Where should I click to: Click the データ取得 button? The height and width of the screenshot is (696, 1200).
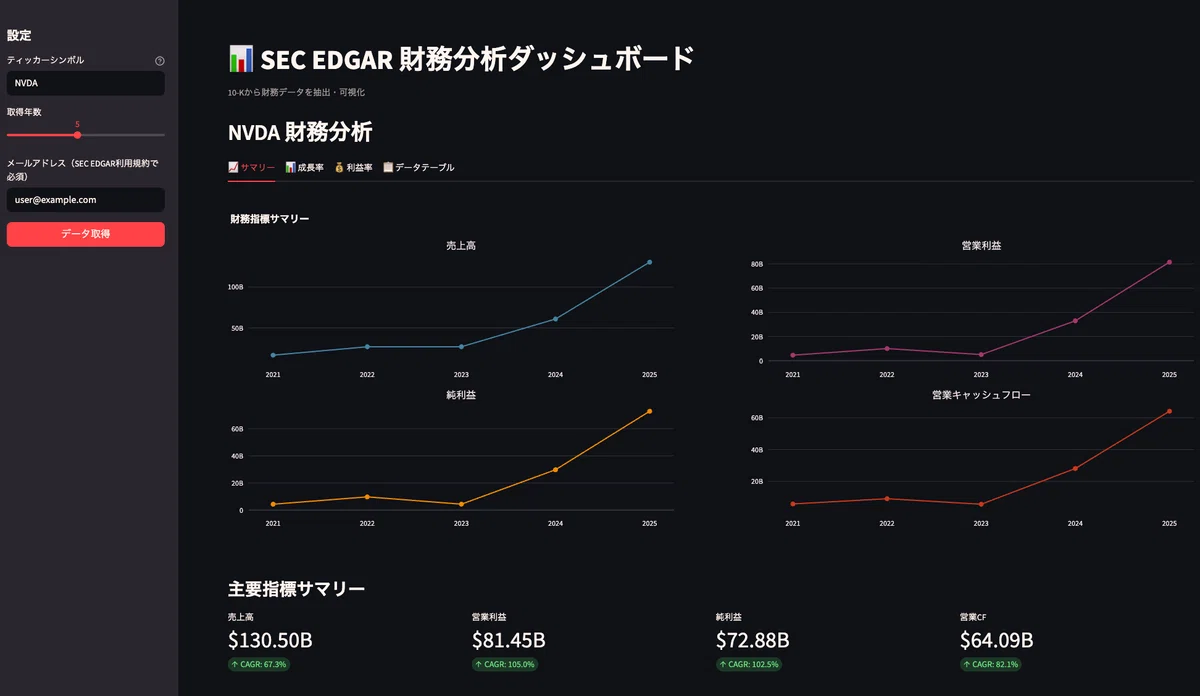click(86, 234)
